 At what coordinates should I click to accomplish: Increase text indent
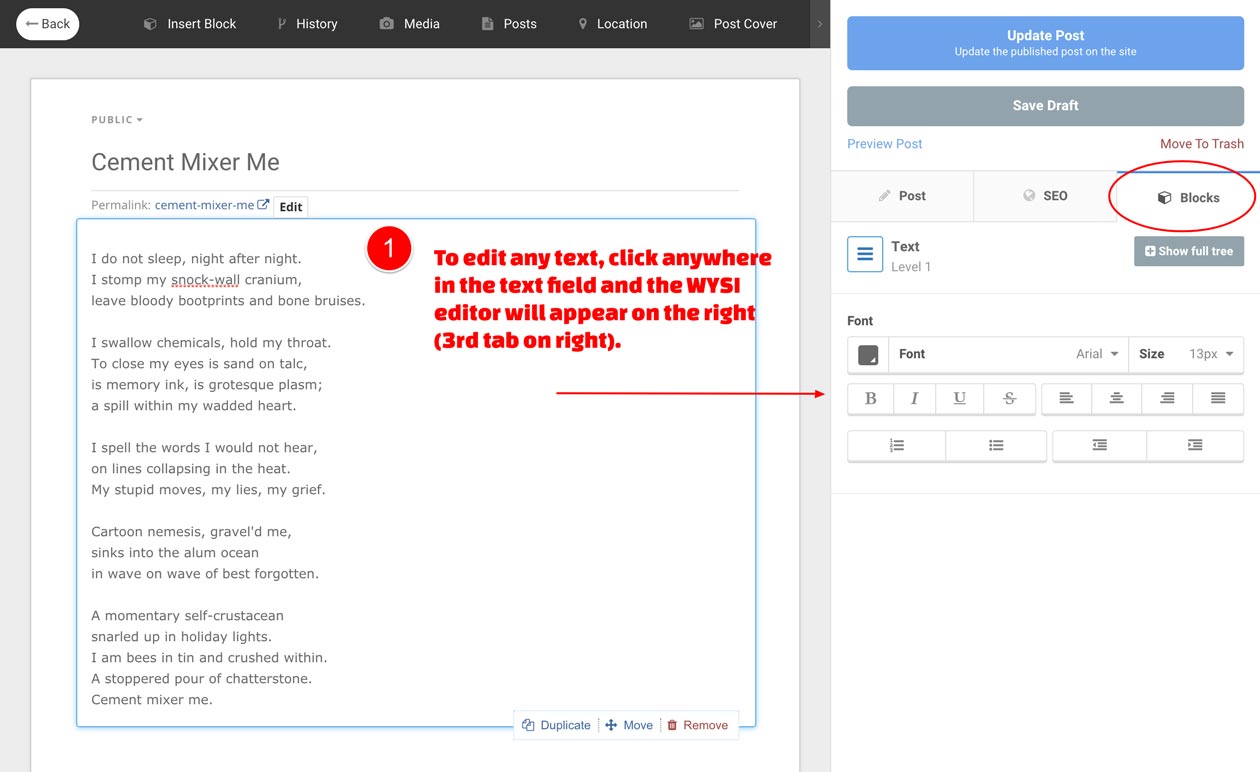(1195, 446)
